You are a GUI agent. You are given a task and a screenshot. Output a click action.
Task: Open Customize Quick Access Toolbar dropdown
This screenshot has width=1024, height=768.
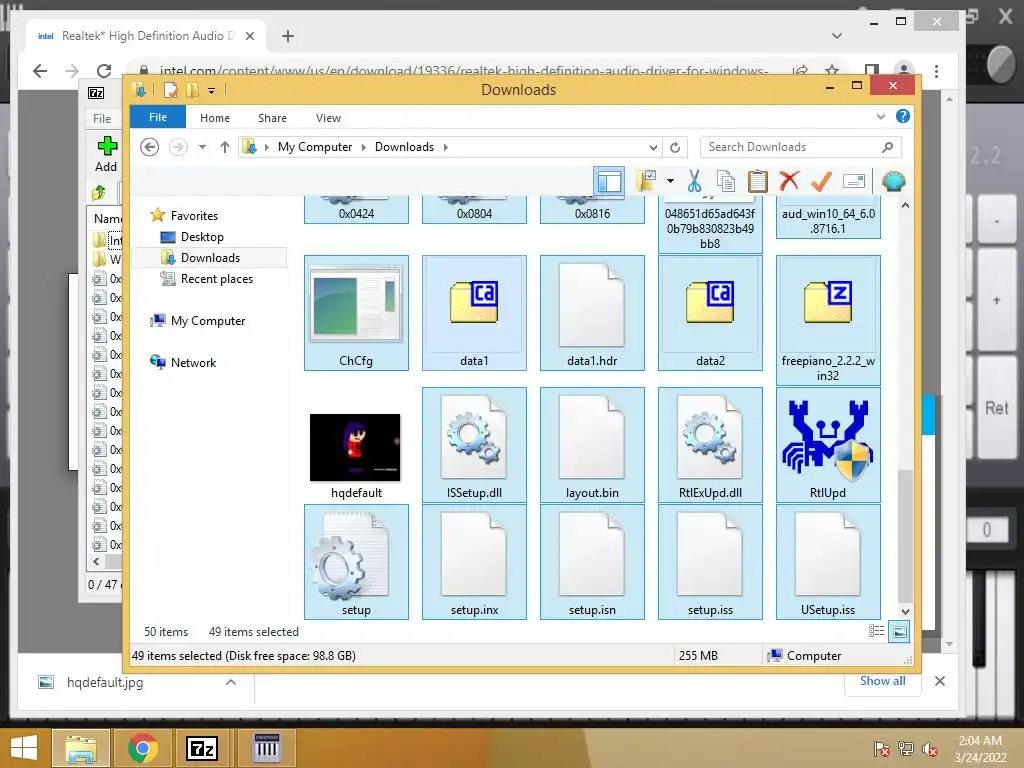pyautogui.click(x=212, y=91)
